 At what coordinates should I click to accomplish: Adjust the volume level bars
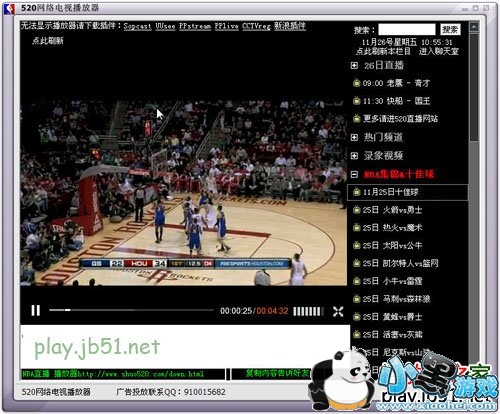tap(308, 311)
